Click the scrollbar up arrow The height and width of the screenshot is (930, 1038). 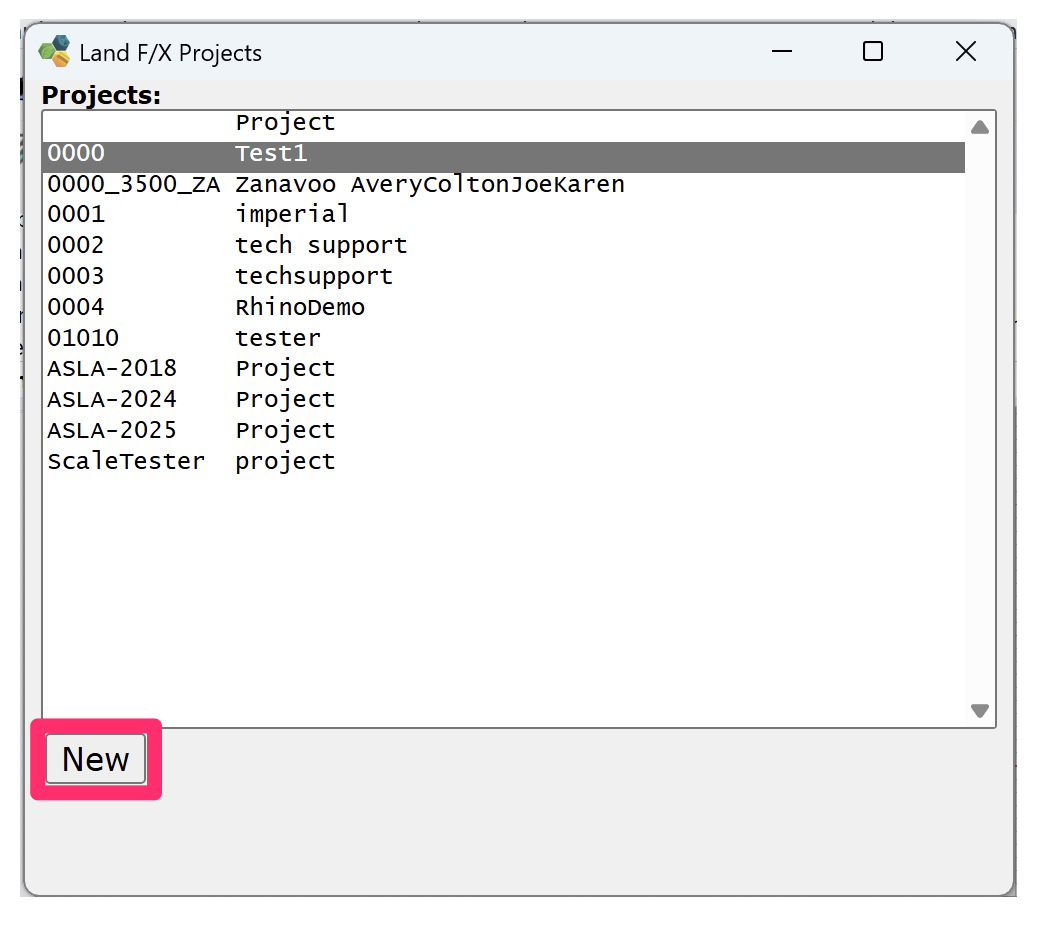click(x=980, y=126)
